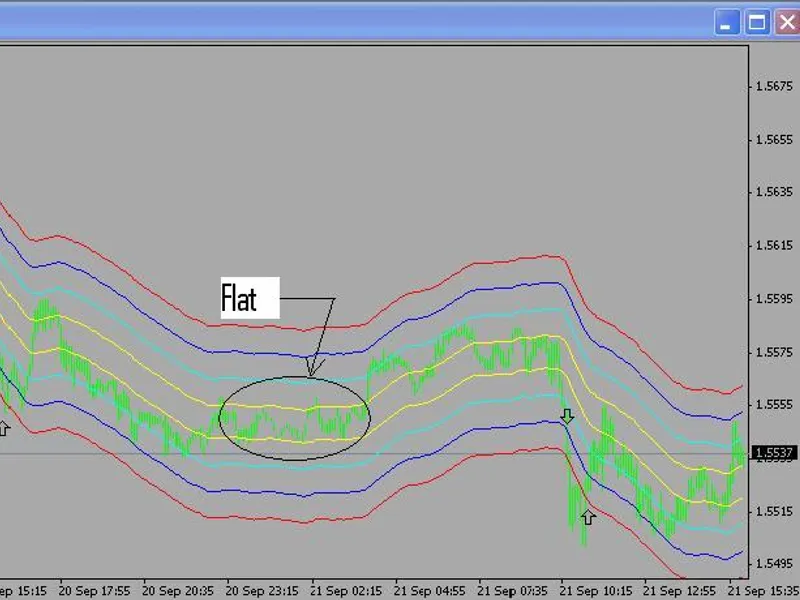This screenshot has height=600, width=800.
Task: Click time axis label 21 Sep 07:35
Action: (513, 591)
